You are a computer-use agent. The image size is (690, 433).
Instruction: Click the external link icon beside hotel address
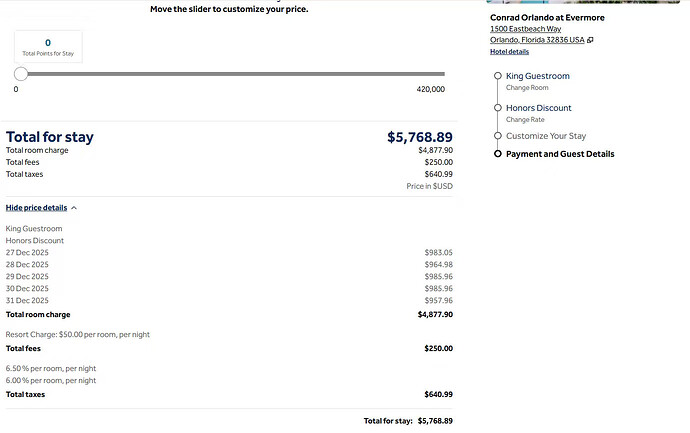(590, 40)
